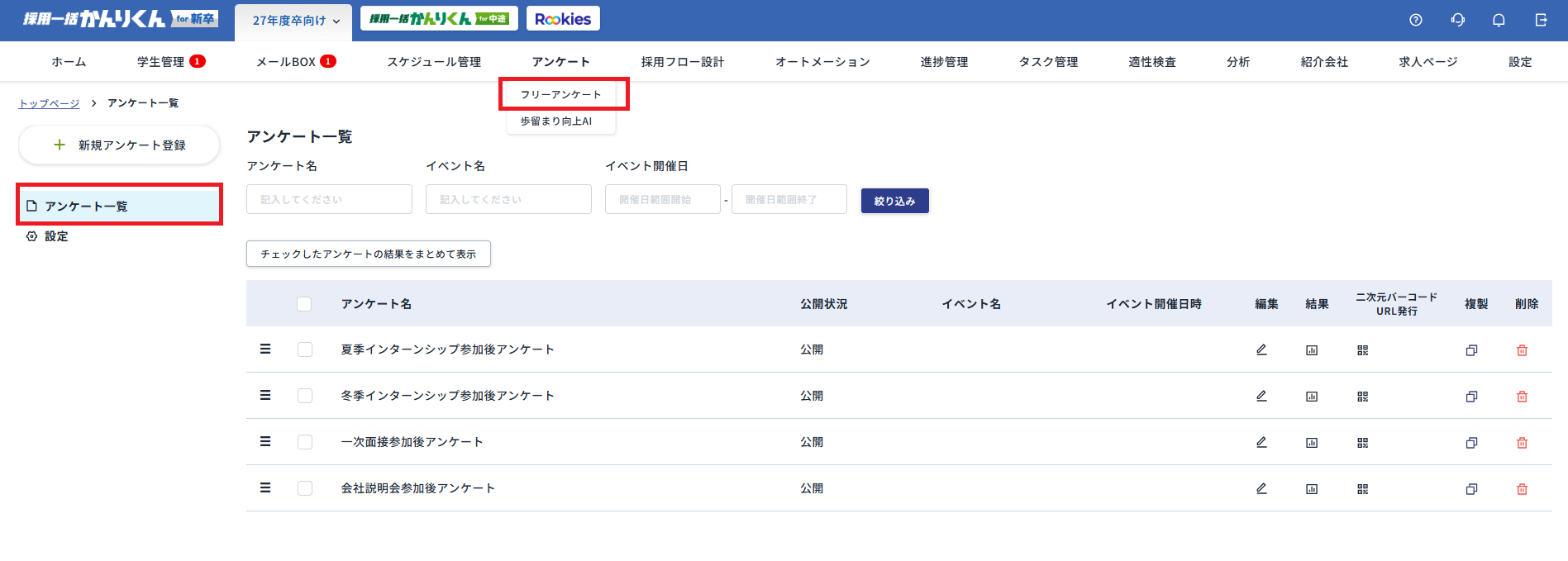View results of 冬季インターンシップ参加後アンケート
Image resolution: width=1568 pixels, height=561 pixels.
click(1312, 397)
